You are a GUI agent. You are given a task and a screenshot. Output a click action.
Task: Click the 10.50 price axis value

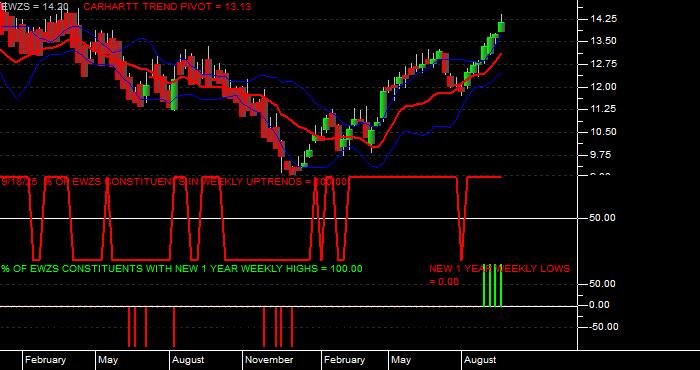(603, 132)
